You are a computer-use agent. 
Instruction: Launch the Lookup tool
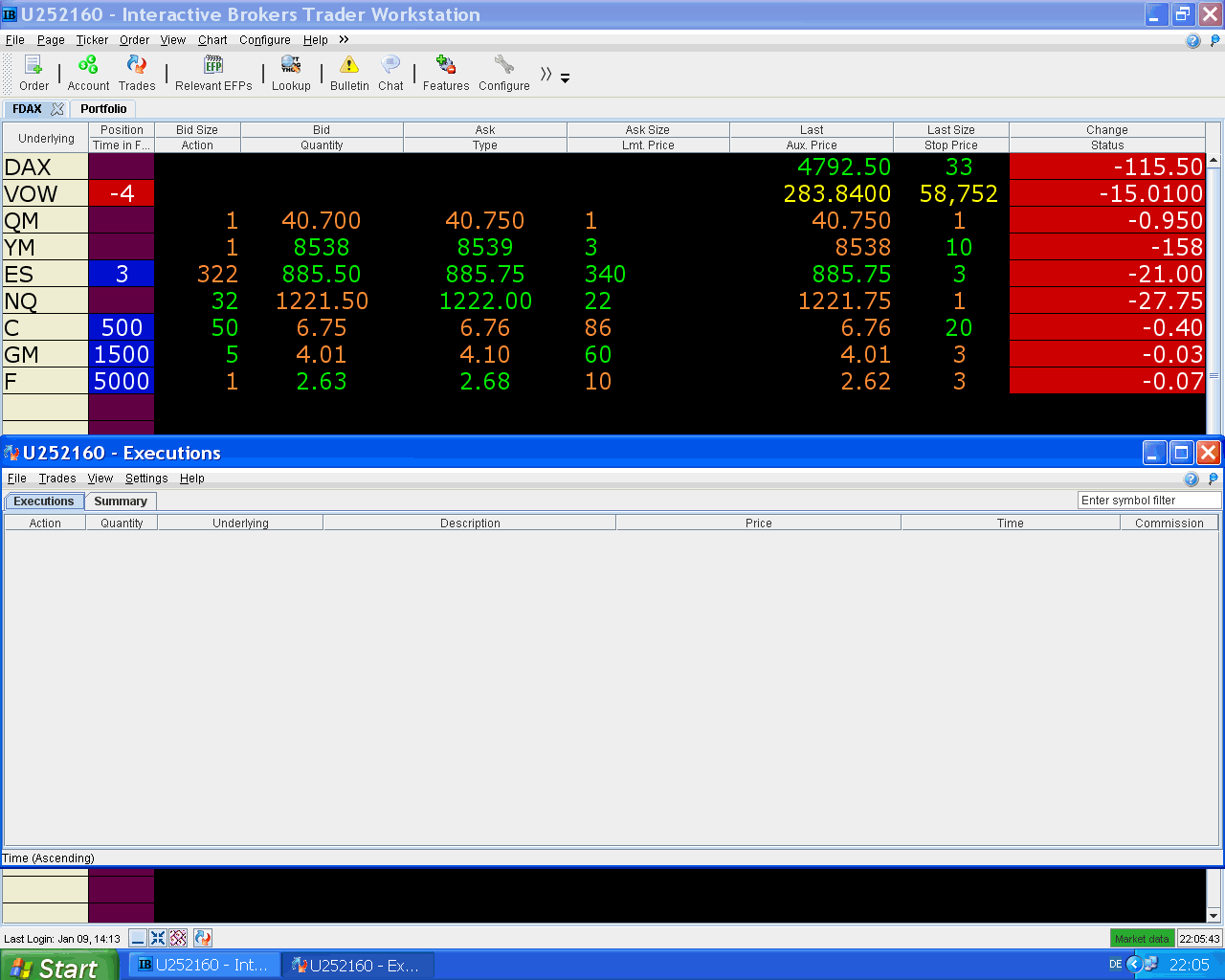291,73
